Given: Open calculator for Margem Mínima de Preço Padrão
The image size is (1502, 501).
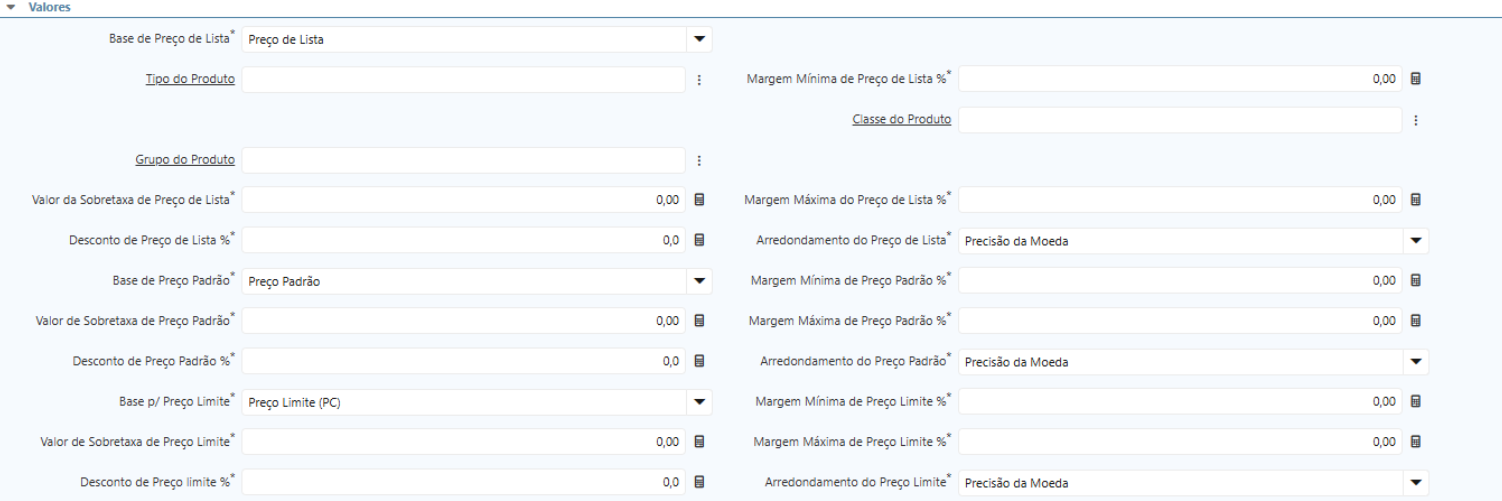Looking at the screenshot, I should click(x=1415, y=281).
